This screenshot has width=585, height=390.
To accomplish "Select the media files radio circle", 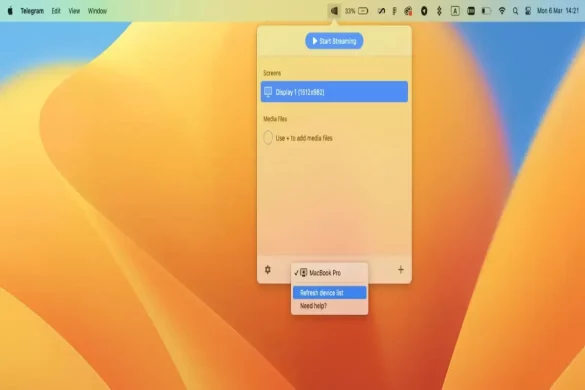I will (x=268, y=138).
